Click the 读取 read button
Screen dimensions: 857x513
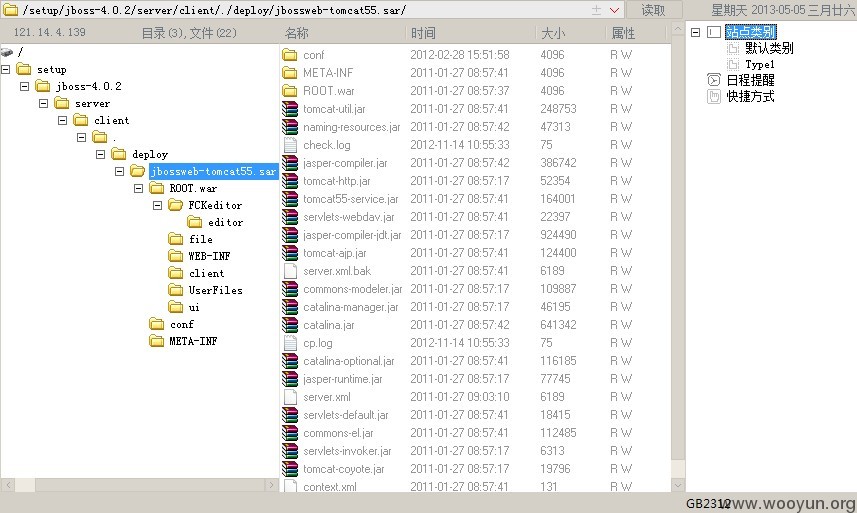point(654,10)
